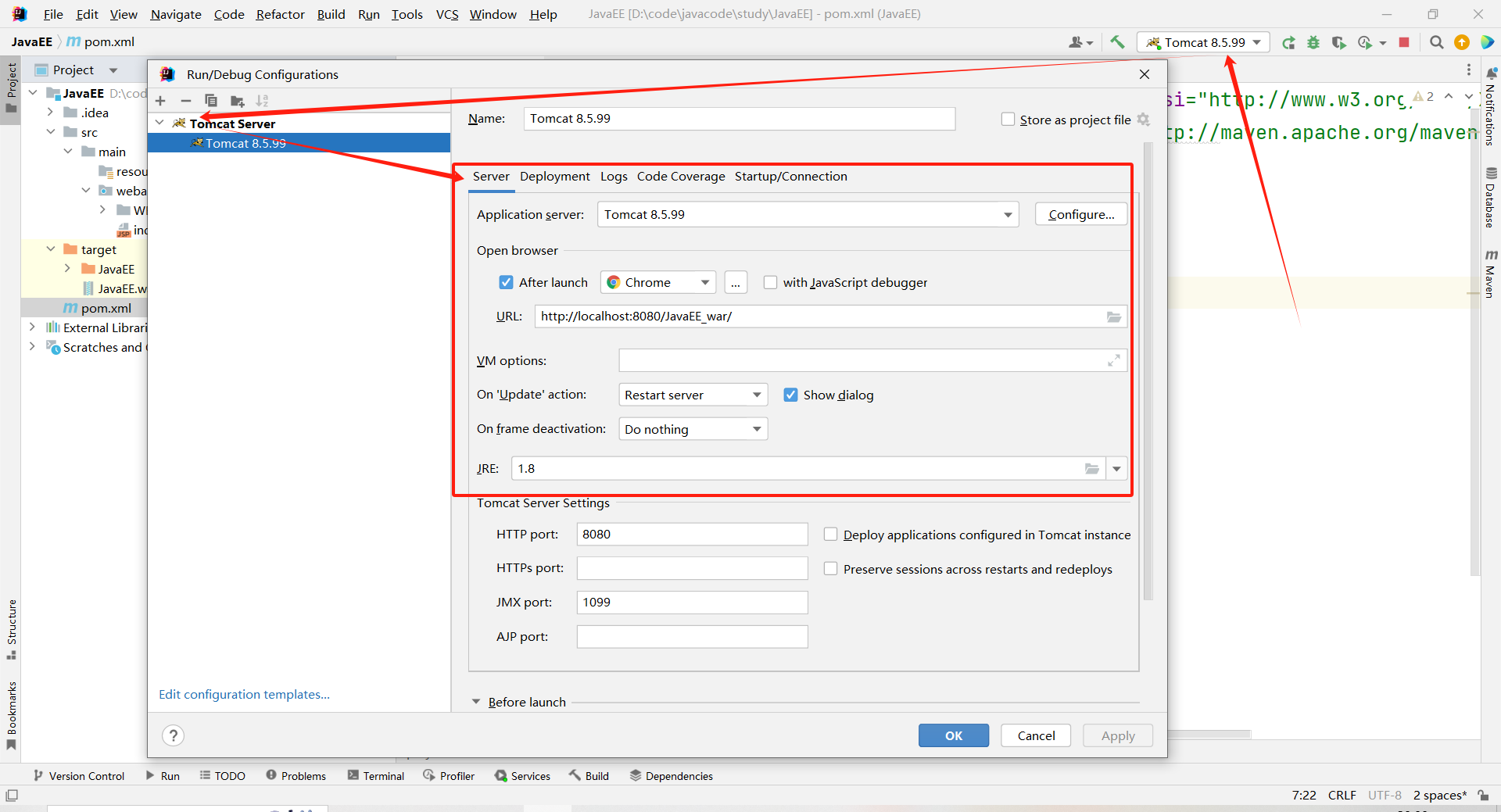The image size is (1501, 812).
Task: Open the Application server dropdown
Action: click(x=808, y=215)
